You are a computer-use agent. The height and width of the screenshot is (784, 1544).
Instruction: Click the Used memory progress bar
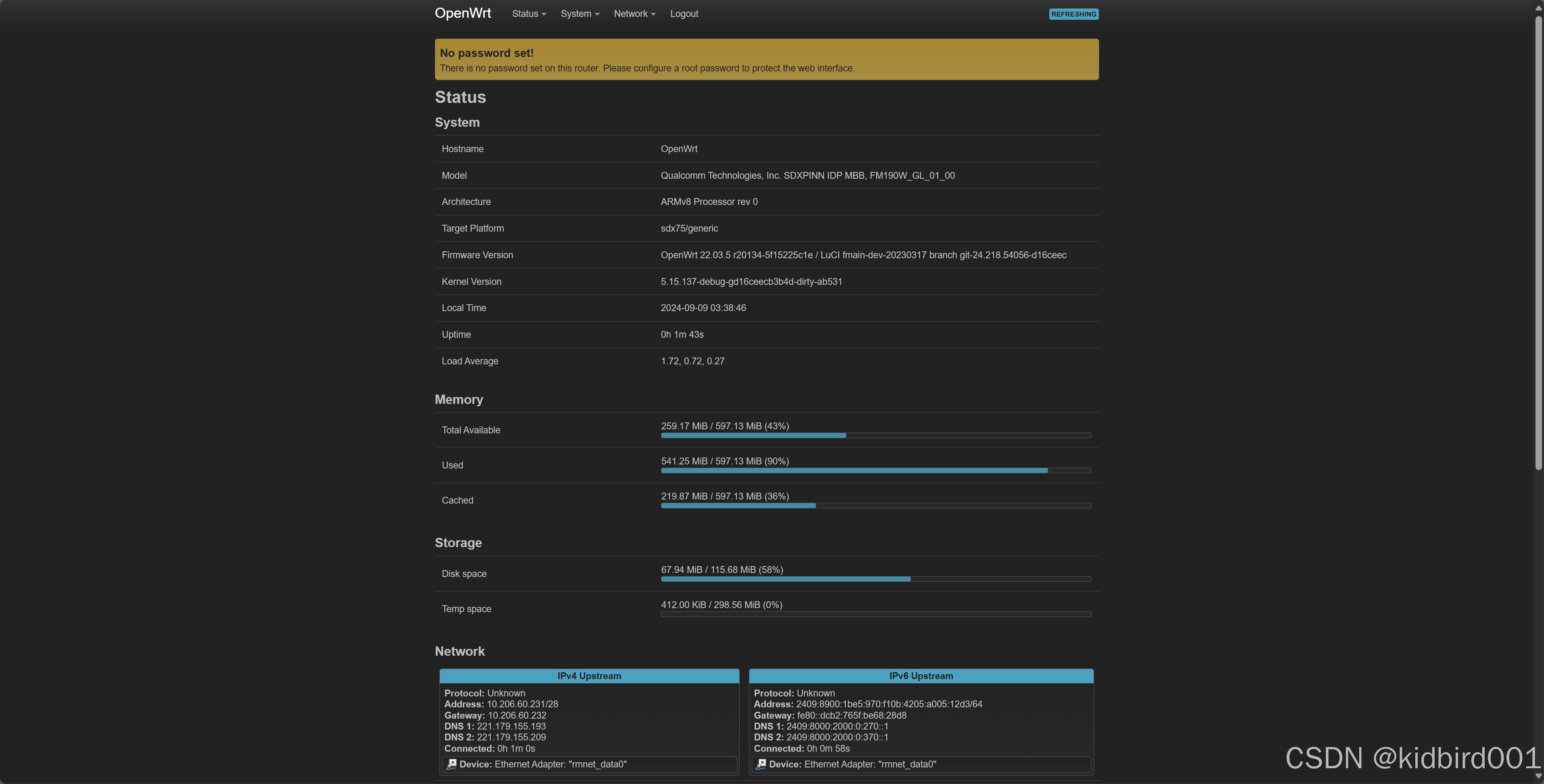(x=875, y=470)
